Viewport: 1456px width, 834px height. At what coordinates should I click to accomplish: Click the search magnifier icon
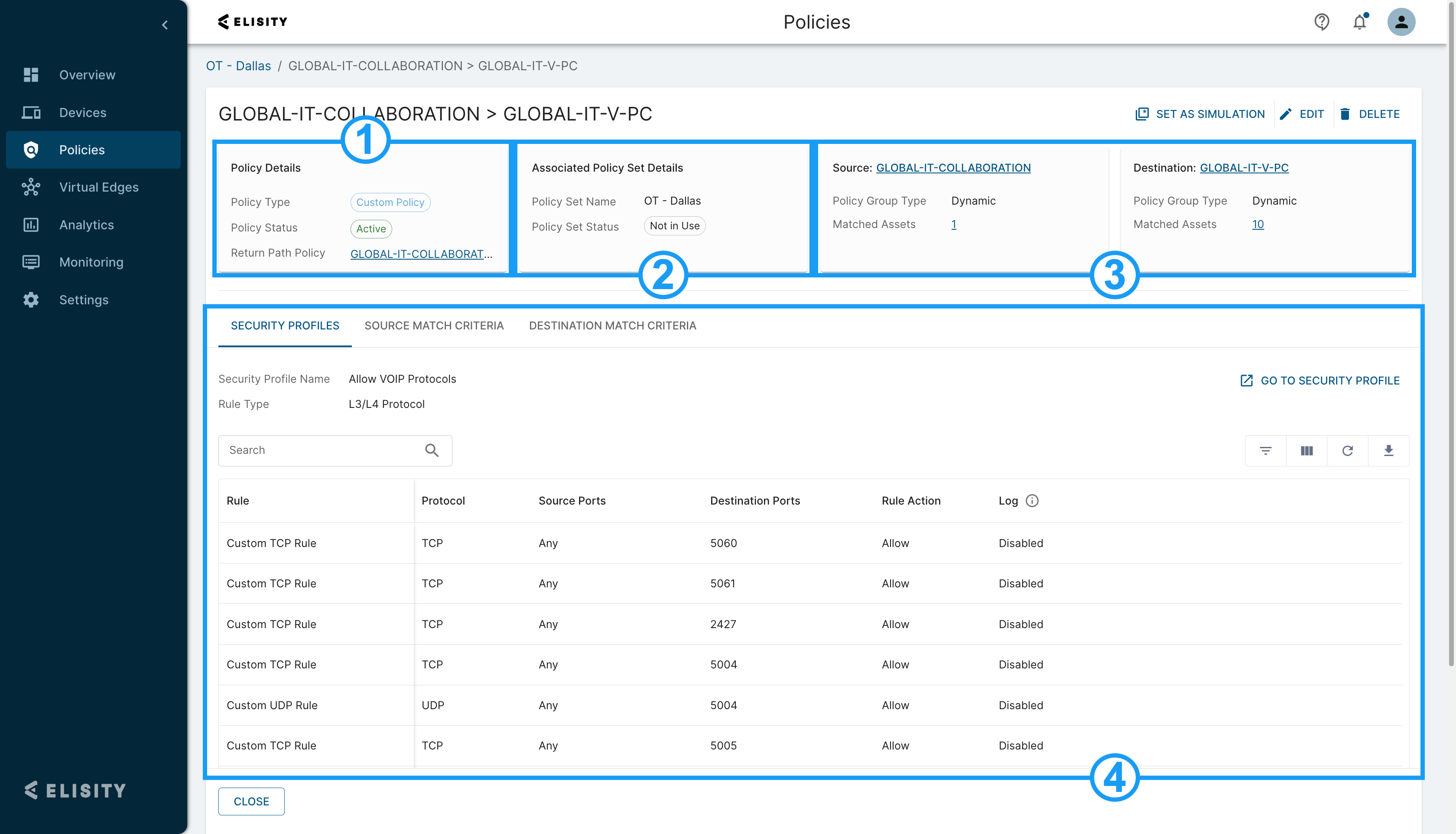(432, 451)
